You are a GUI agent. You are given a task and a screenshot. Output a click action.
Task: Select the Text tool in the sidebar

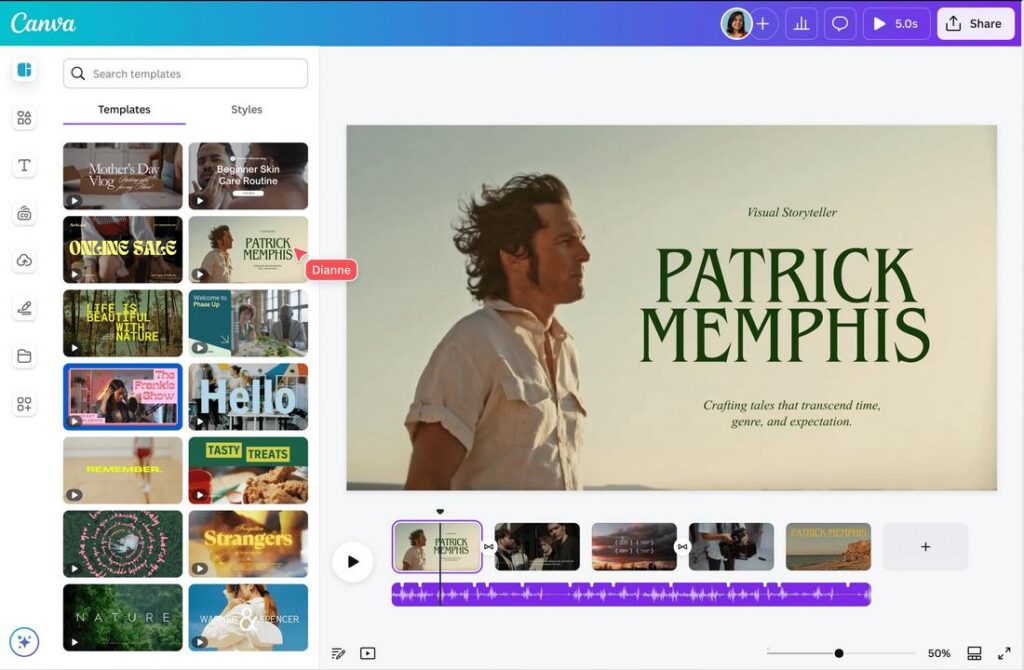(x=24, y=165)
